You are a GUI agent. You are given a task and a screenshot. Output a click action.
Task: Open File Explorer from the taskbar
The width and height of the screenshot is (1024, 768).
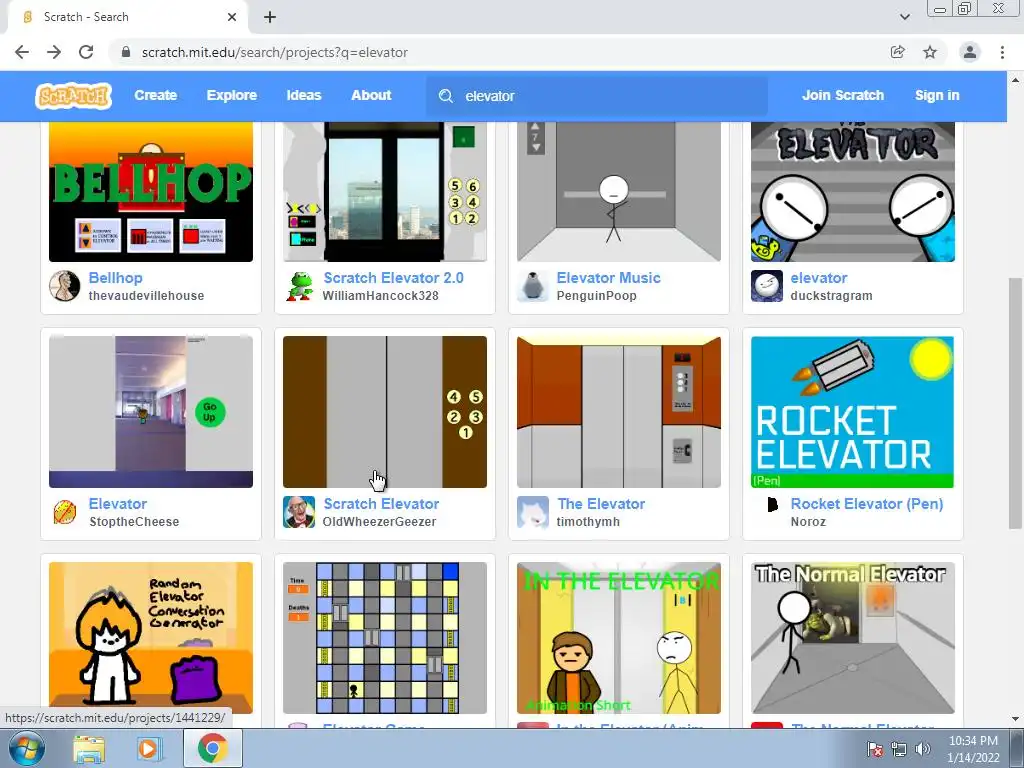pyautogui.click(x=89, y=748)
